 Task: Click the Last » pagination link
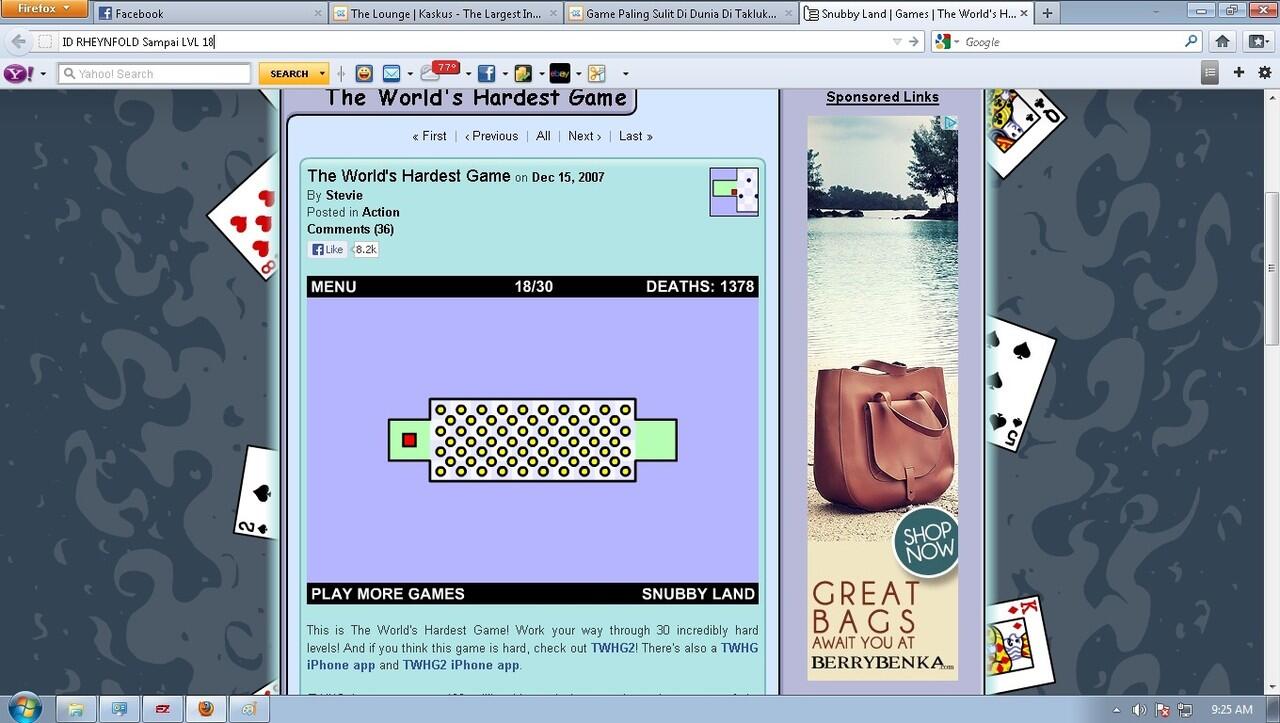click(x=636, y=136)
